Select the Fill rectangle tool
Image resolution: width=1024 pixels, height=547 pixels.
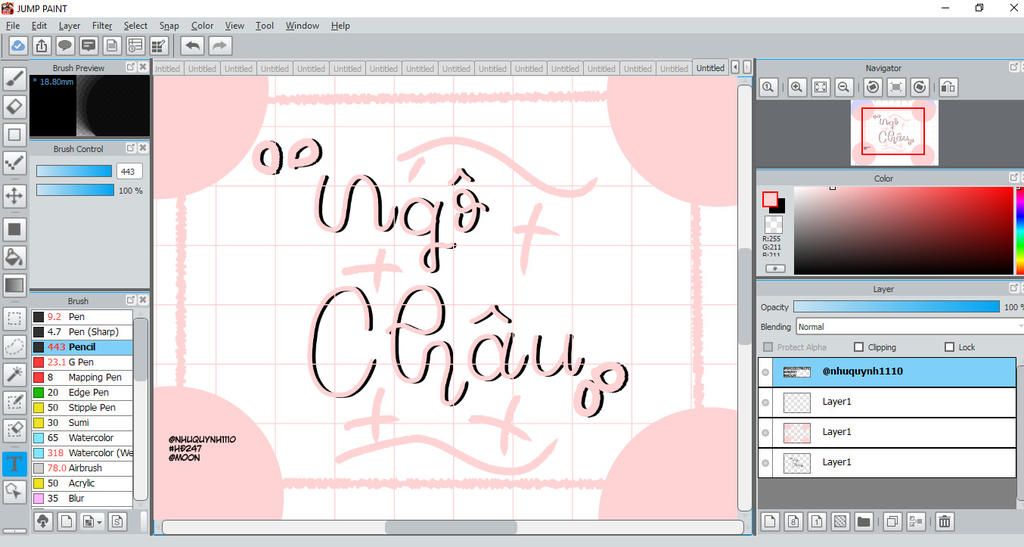[x=14, y=229]
